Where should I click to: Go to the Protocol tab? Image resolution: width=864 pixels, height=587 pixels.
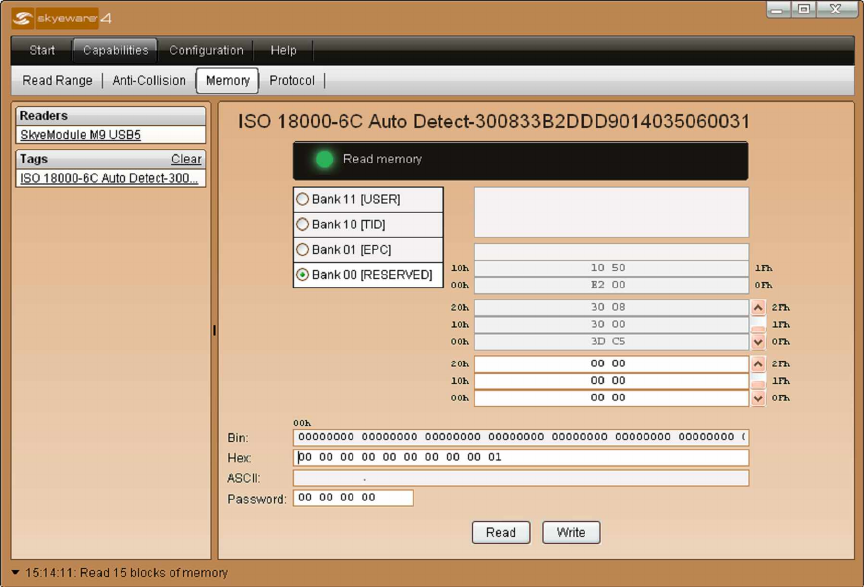tap(292, 80)
